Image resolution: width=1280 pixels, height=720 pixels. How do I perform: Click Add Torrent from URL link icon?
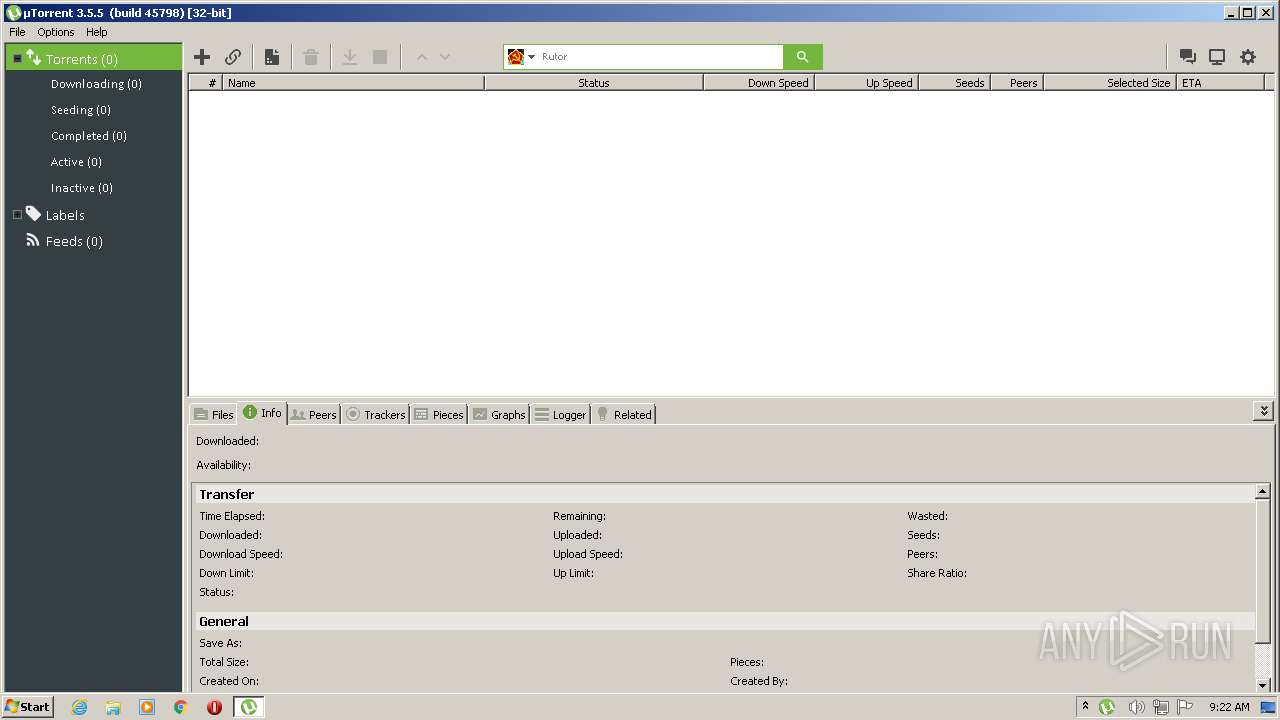233,57
